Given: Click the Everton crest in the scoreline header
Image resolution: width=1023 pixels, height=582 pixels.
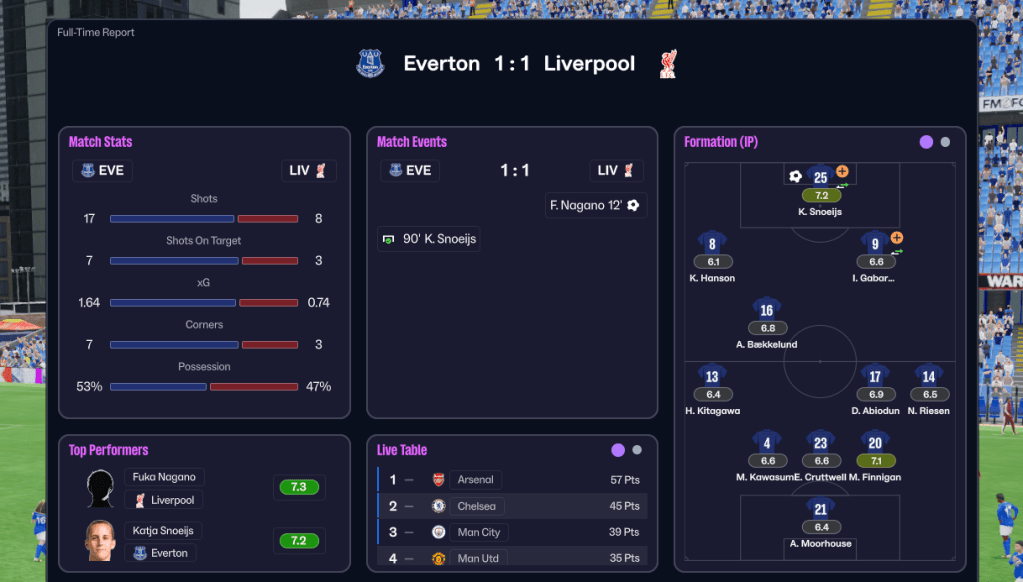Looking at the screenshot, I should [370, 64].
